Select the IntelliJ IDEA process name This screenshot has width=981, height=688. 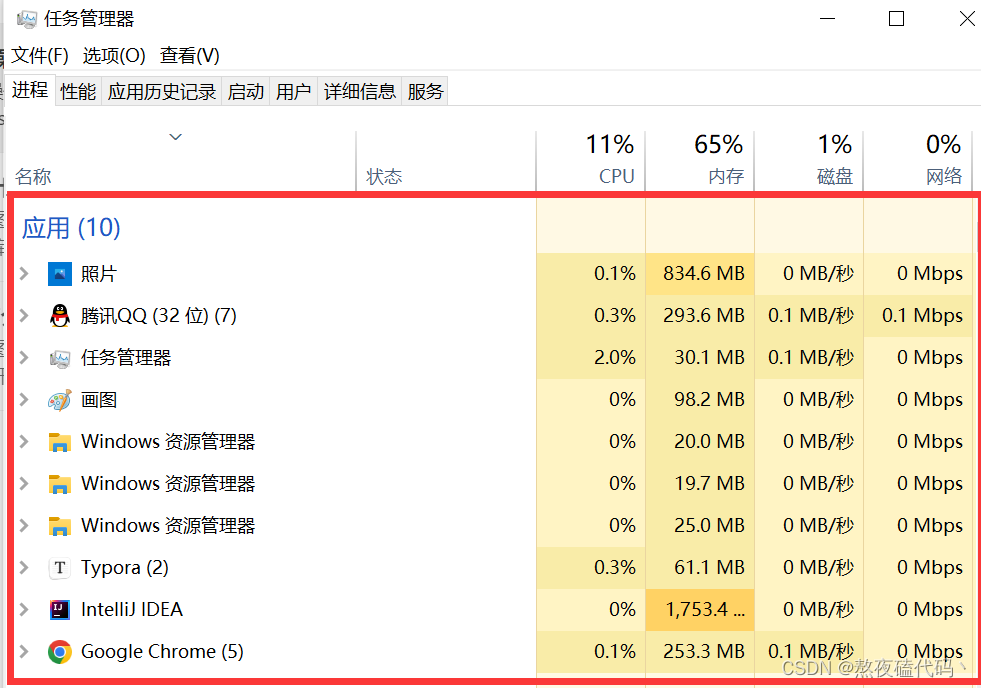tap(132, 610)
